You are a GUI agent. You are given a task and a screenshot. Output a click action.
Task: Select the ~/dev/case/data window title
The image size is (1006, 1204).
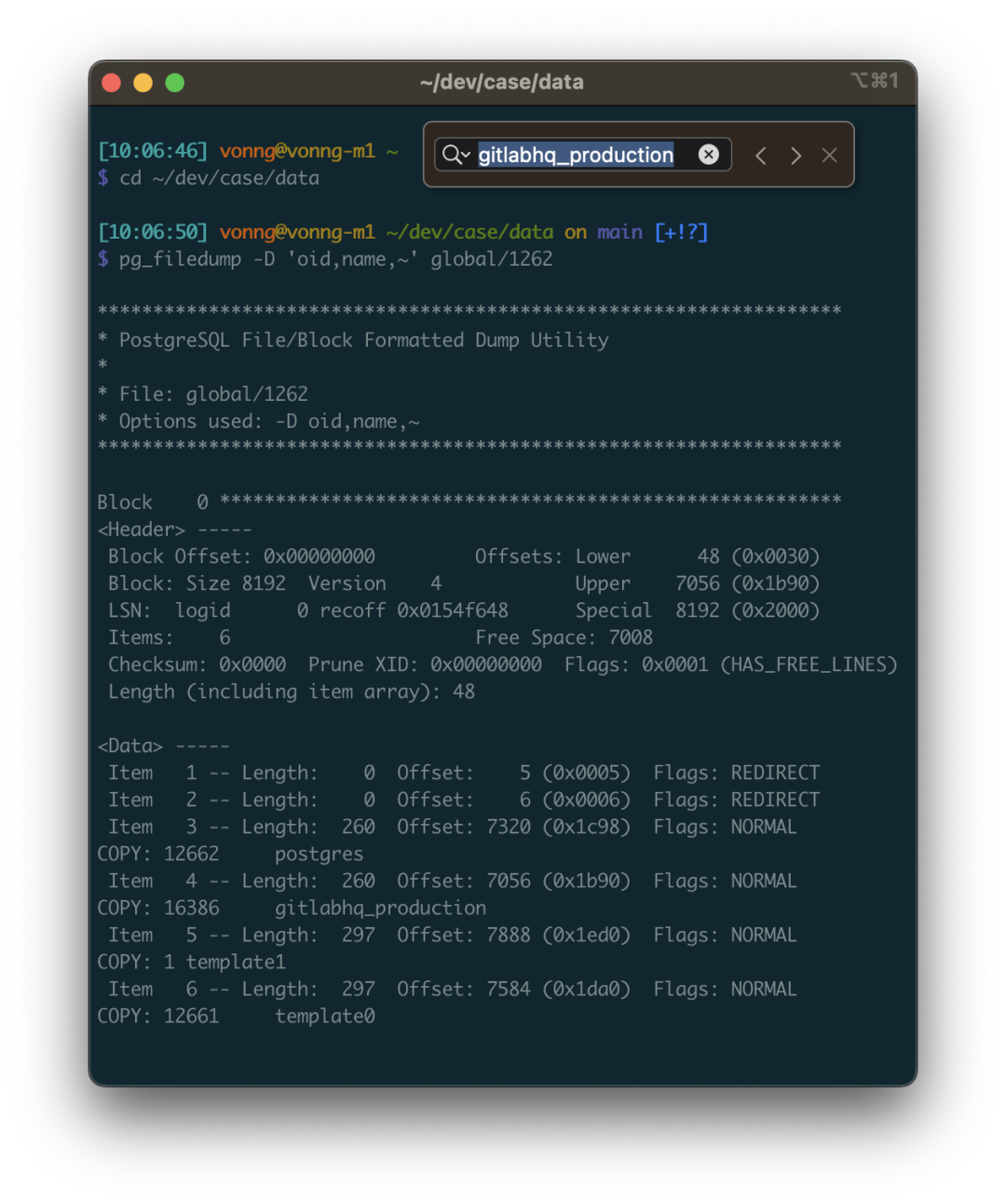tap(503, 82)
